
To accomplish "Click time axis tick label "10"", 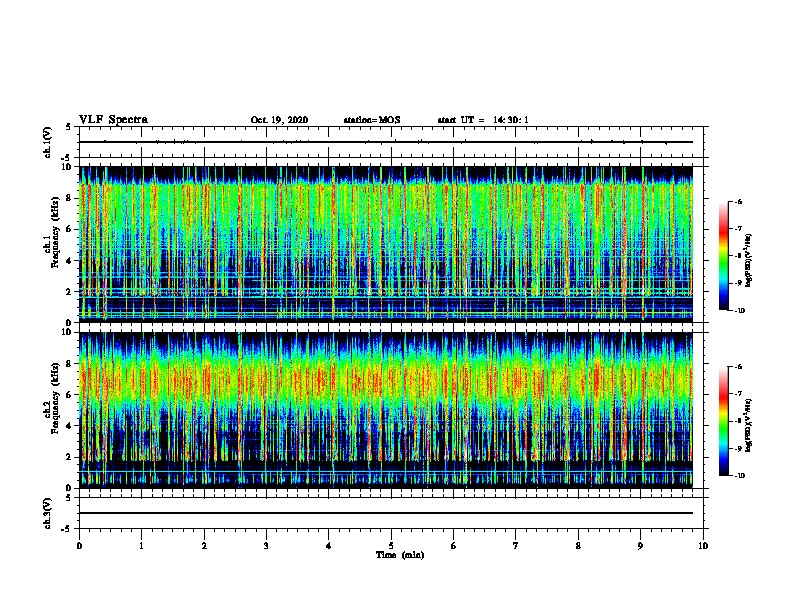I will (x=703, y=546).
